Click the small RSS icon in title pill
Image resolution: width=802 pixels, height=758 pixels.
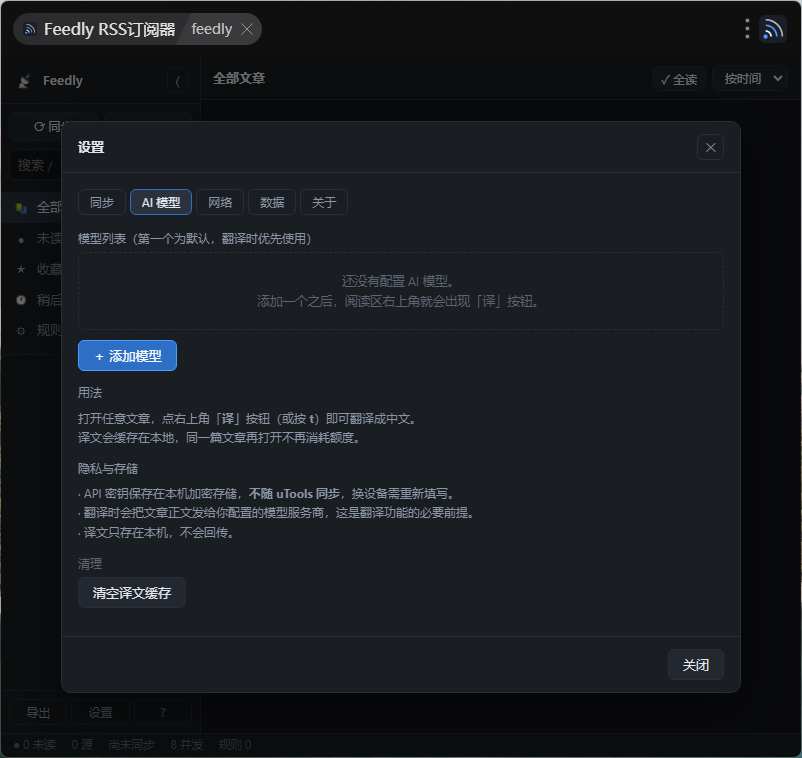(30, 29)
